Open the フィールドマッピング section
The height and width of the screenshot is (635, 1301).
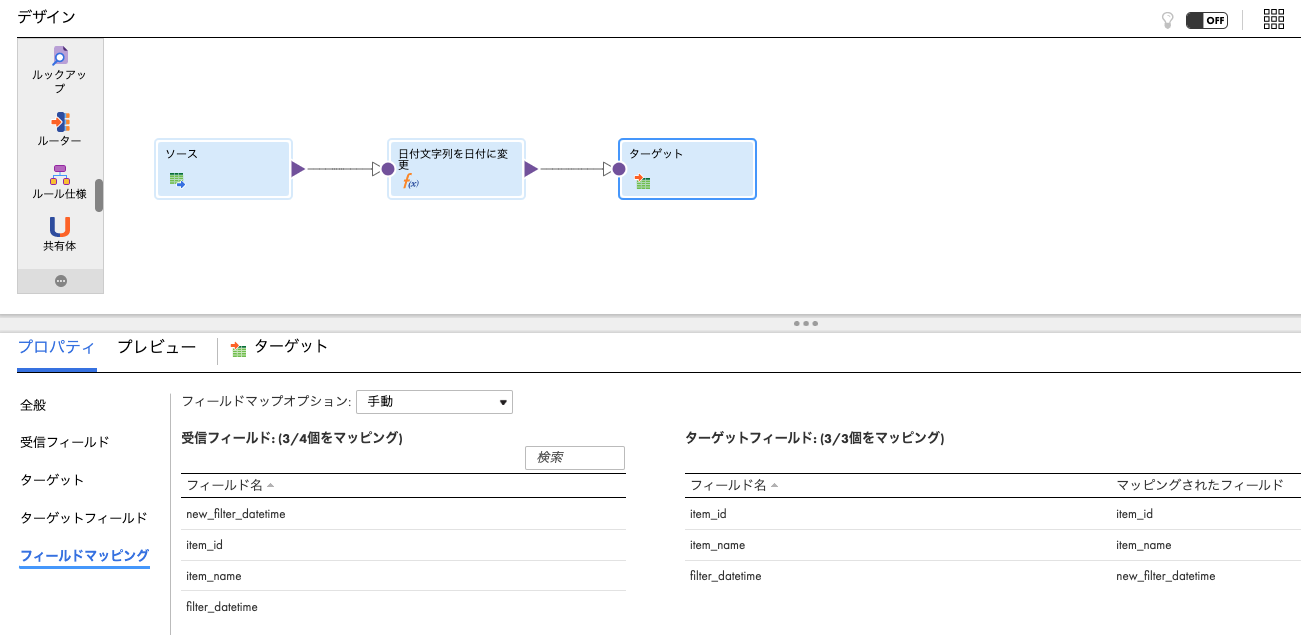(x=84, y=555)
